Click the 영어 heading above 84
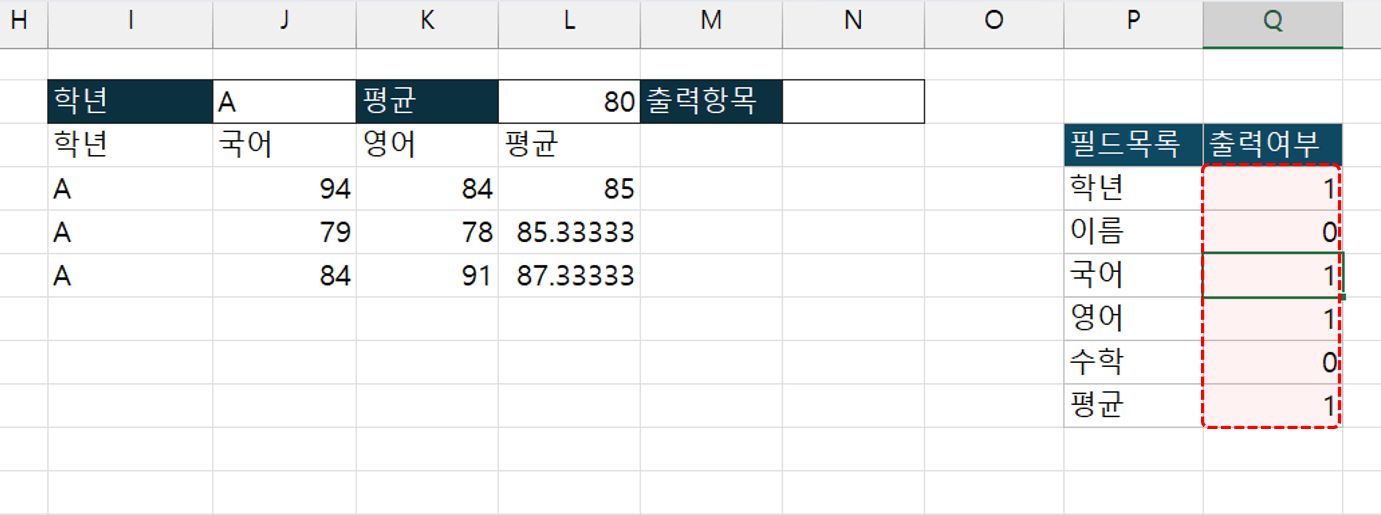 pyautogui.click(x=427, y=145)
